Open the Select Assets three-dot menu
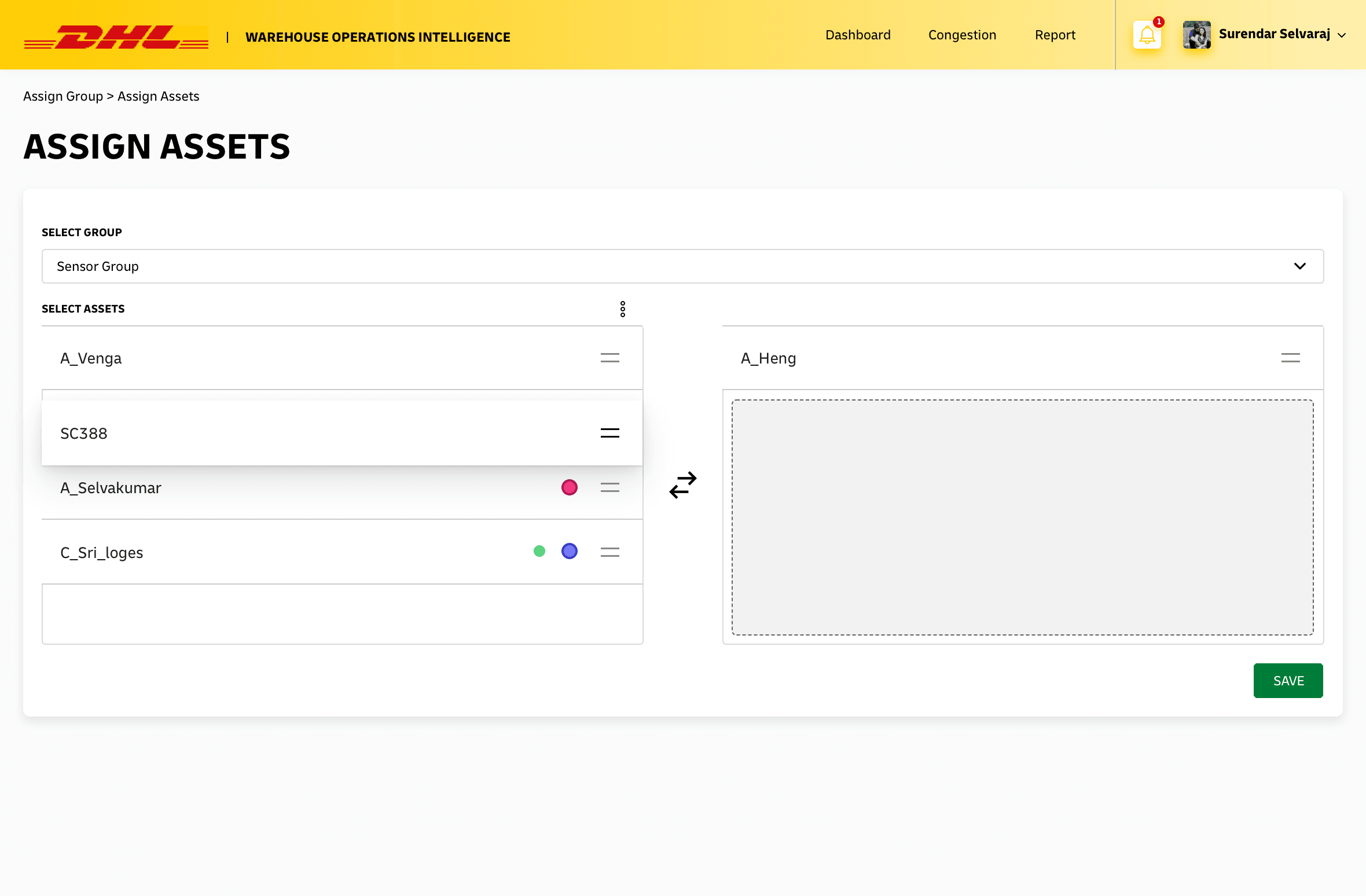Viewport: 1366px width, 896px height. point(623,309)
